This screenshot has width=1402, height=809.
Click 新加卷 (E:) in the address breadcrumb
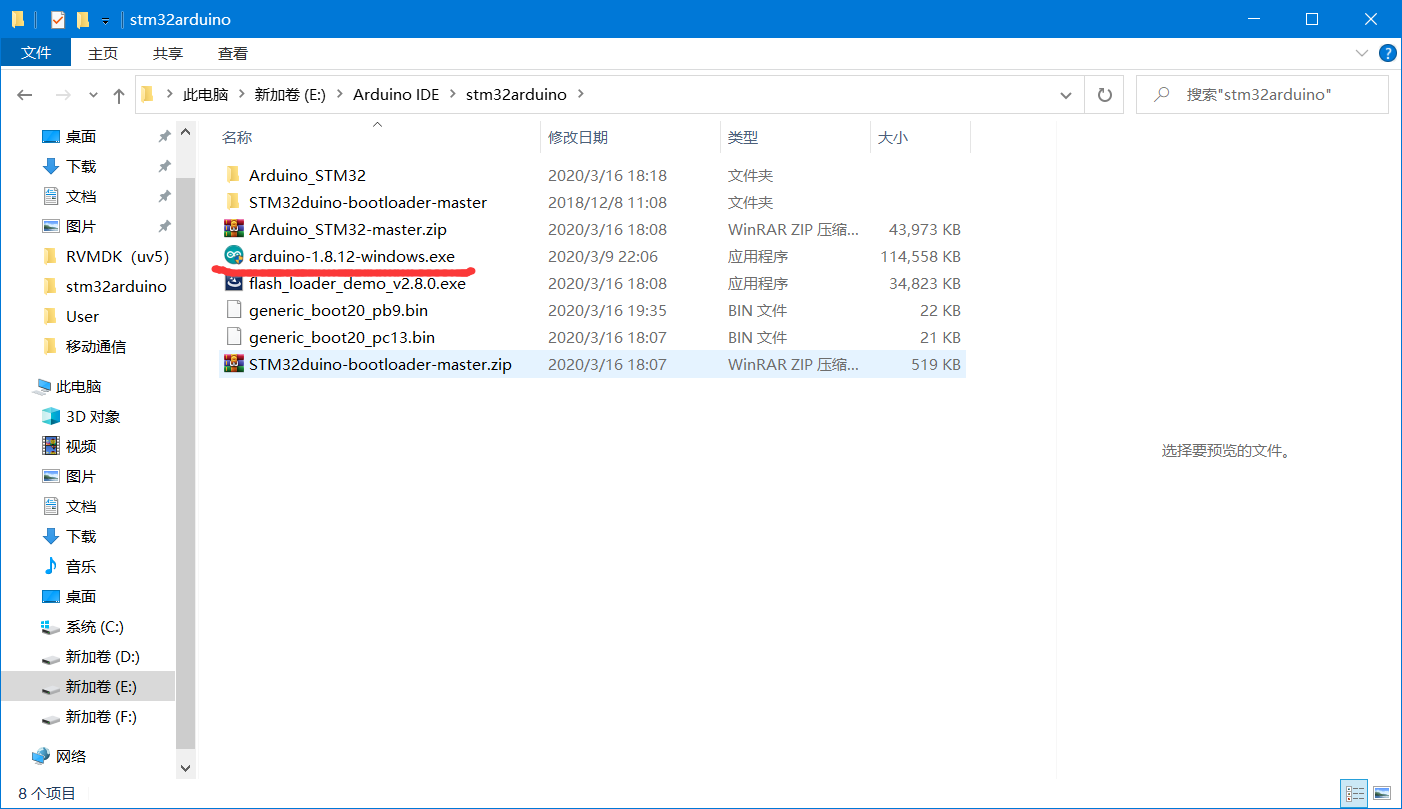coord(291,95)
